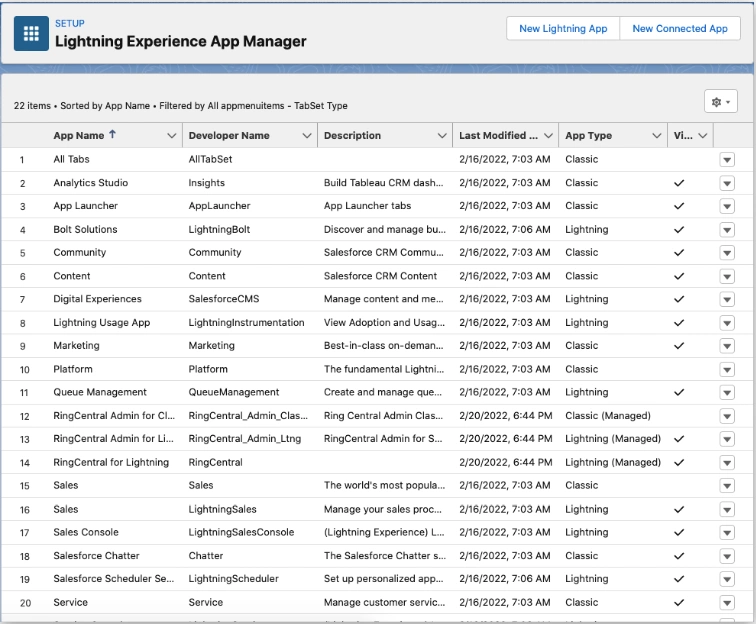
Task: Click the visible checkmark for Bolt Solutions
Action: coord(679,230)
